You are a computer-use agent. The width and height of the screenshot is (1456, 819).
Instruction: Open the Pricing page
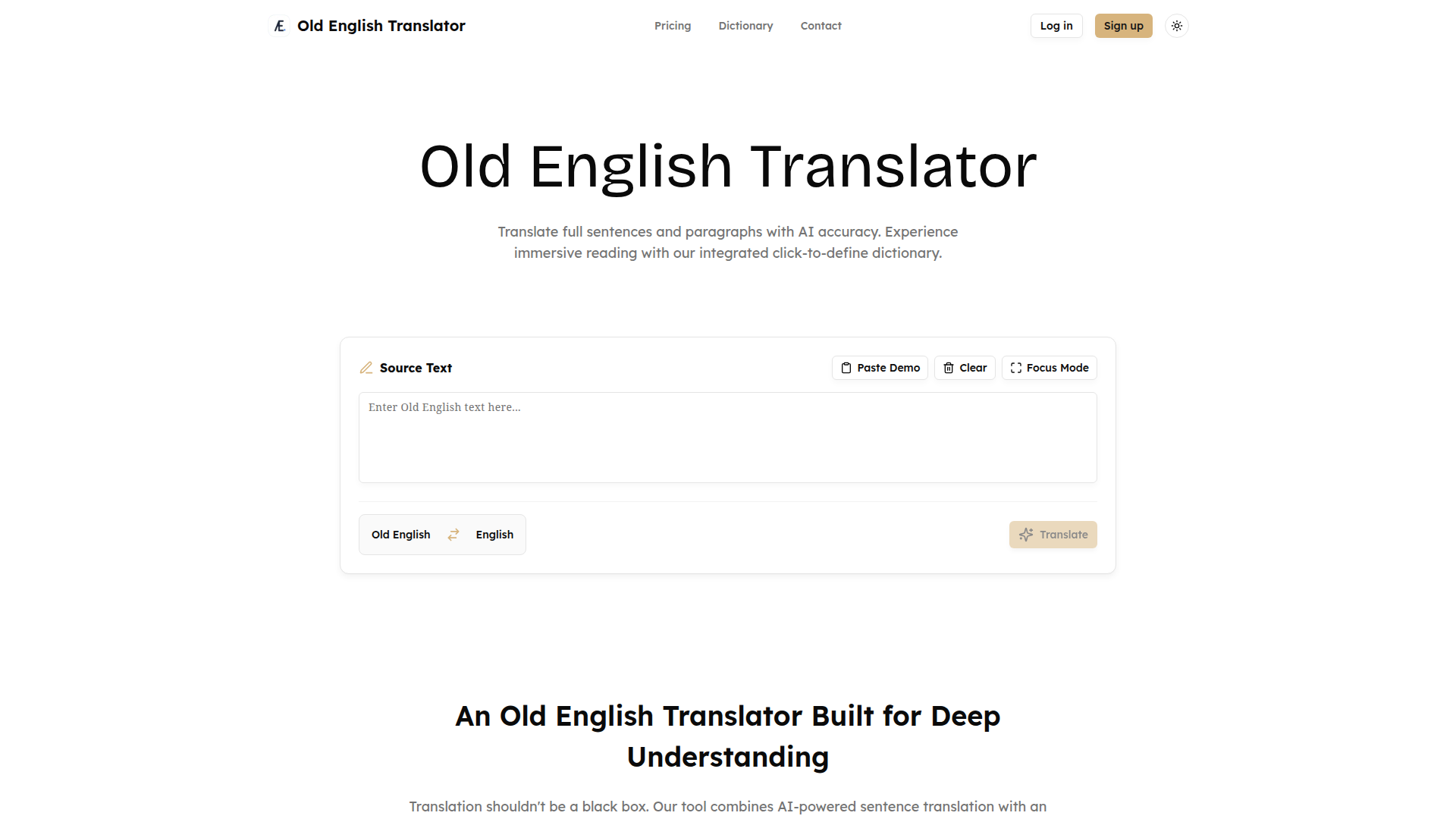point(673,26)
